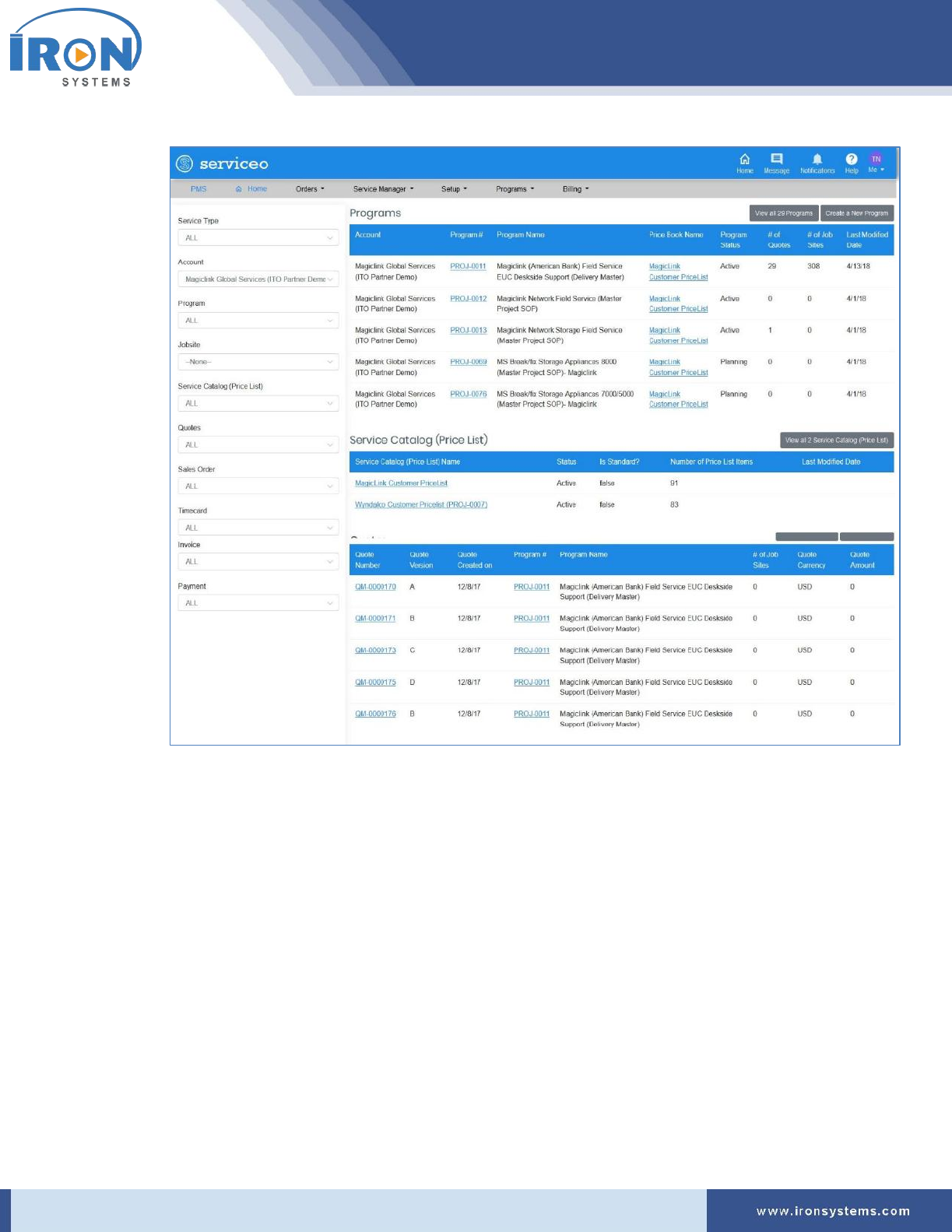Click the serviceo logo icon
Image resolution: width=952 pixels, height=1232 pixels.
(x=184, y=163)
